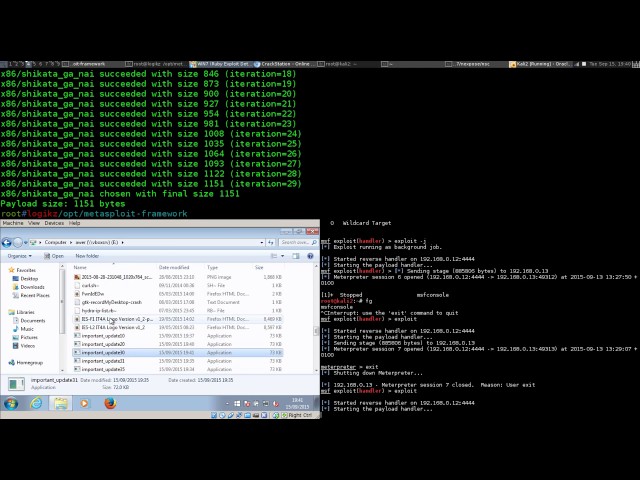Show hidden tray icons arrow
The image size is (640, 480).
click(x=227, y=404)
